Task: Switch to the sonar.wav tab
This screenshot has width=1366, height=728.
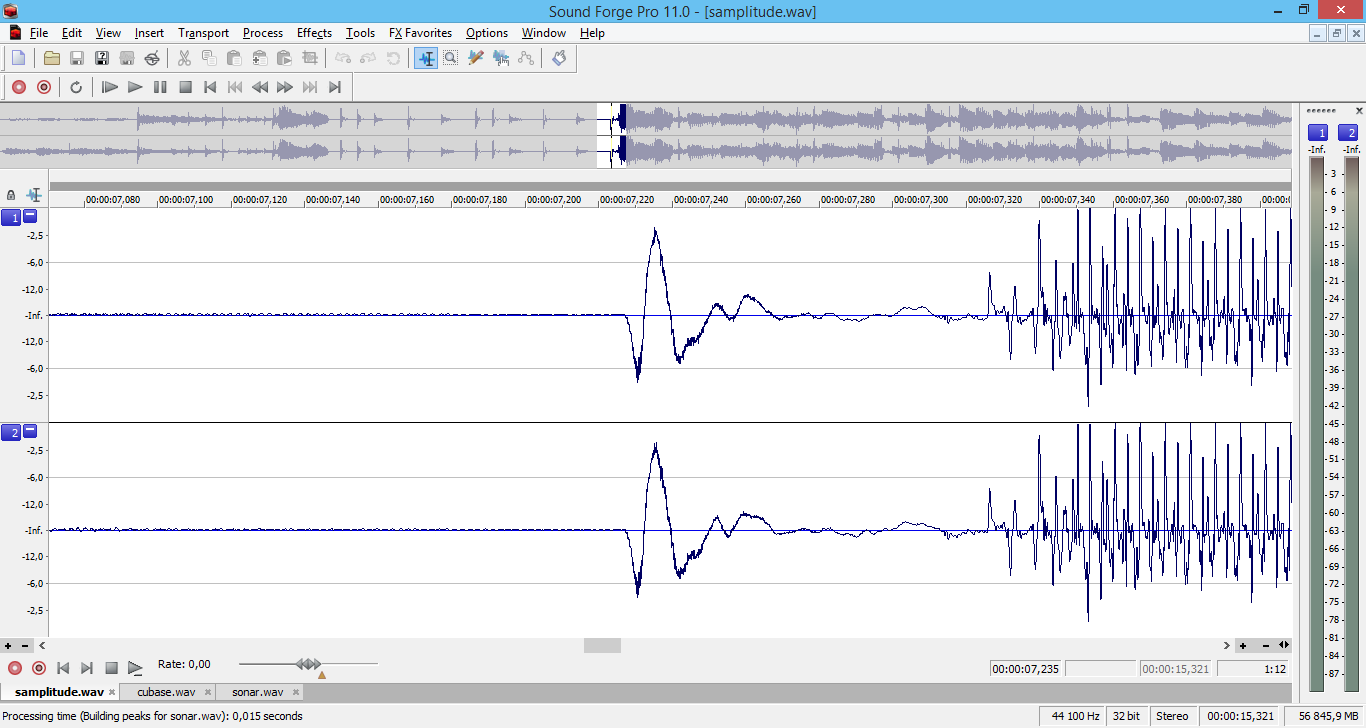Action: (x=257, y=692)
